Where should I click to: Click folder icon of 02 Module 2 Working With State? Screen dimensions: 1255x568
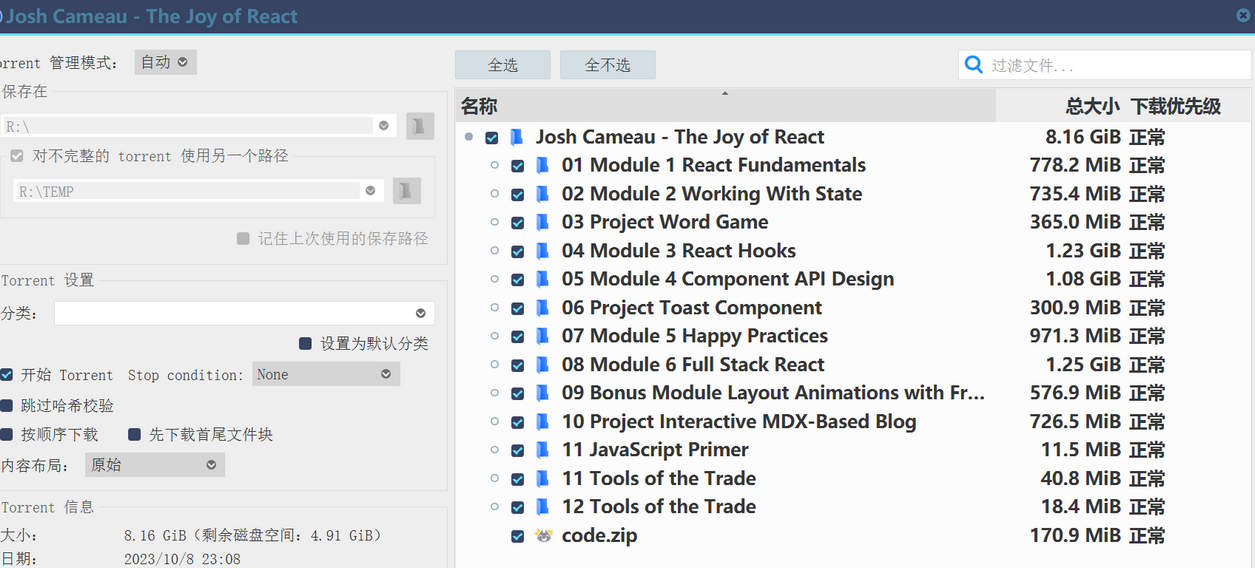(x=542, y=194)
